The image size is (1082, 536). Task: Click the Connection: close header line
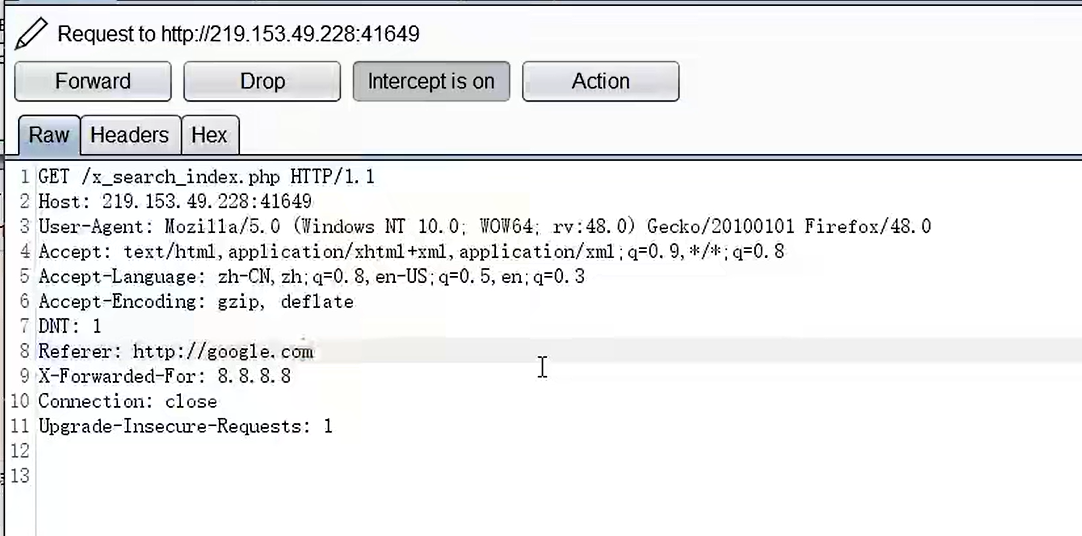(x=128, y=401)
